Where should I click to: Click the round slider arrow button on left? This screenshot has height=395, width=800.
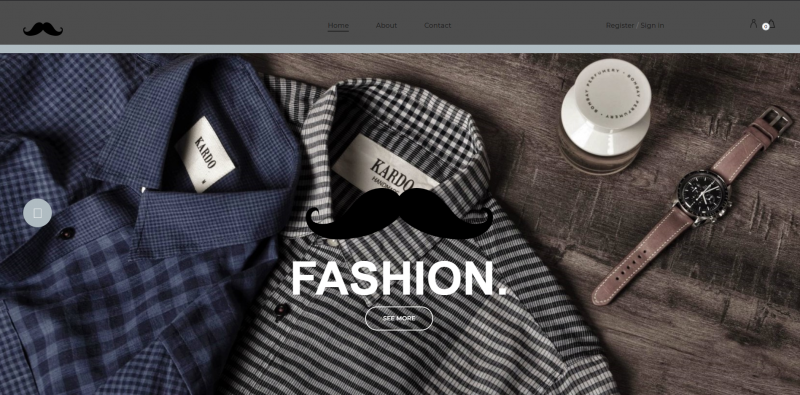pos(37,213)
